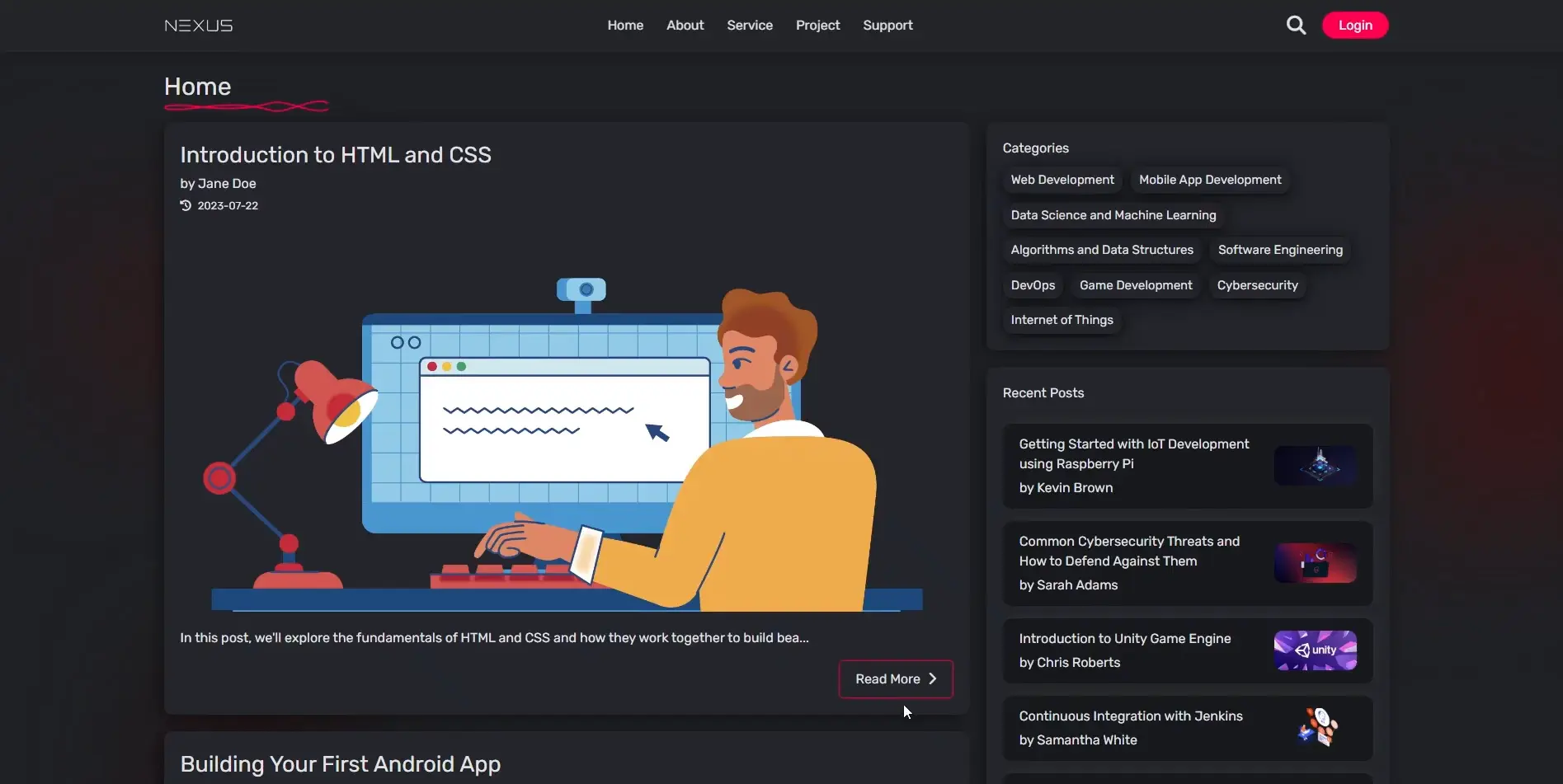Open the Support menu link

click(x=887, y=26)
